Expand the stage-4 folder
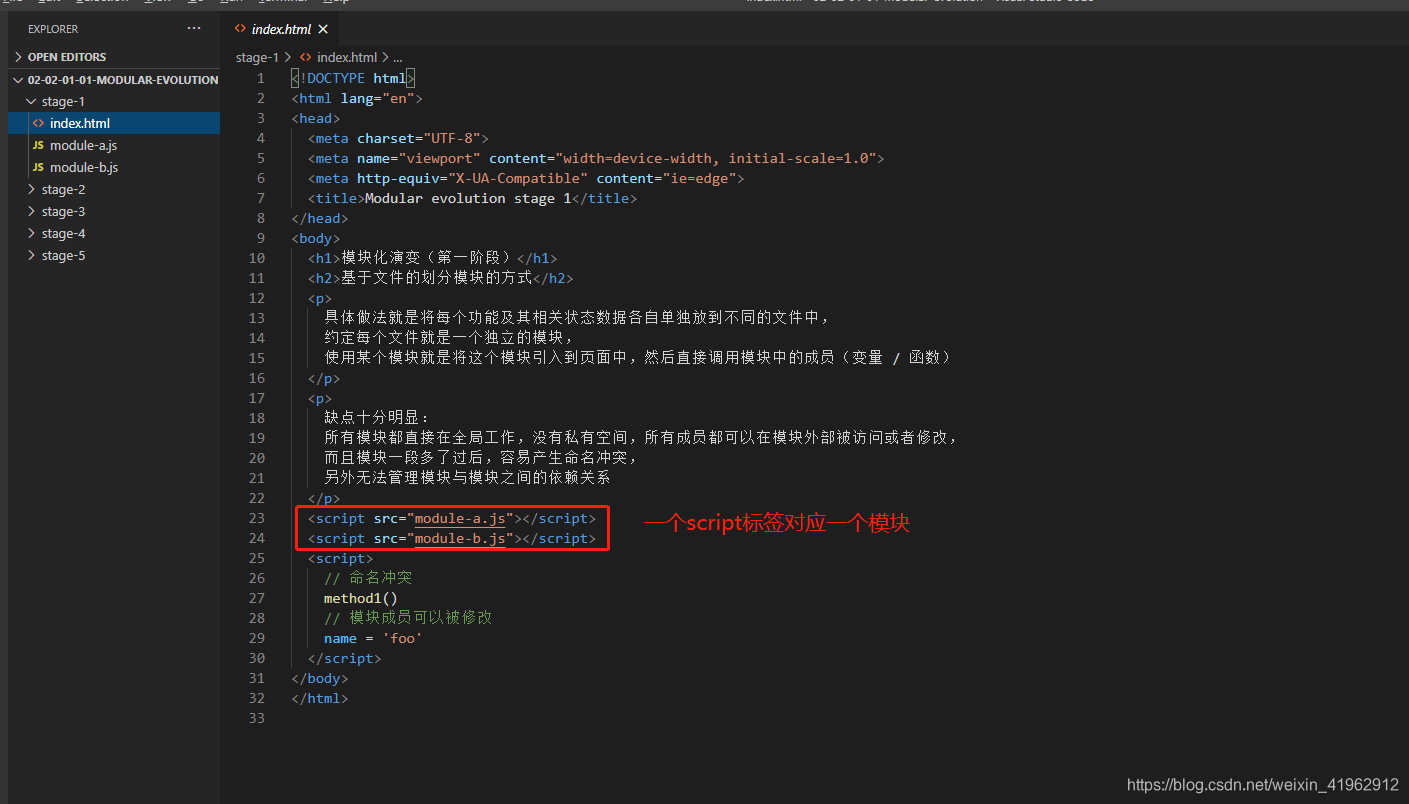This screenshot has width=1409, height=804. click(113, 233)
